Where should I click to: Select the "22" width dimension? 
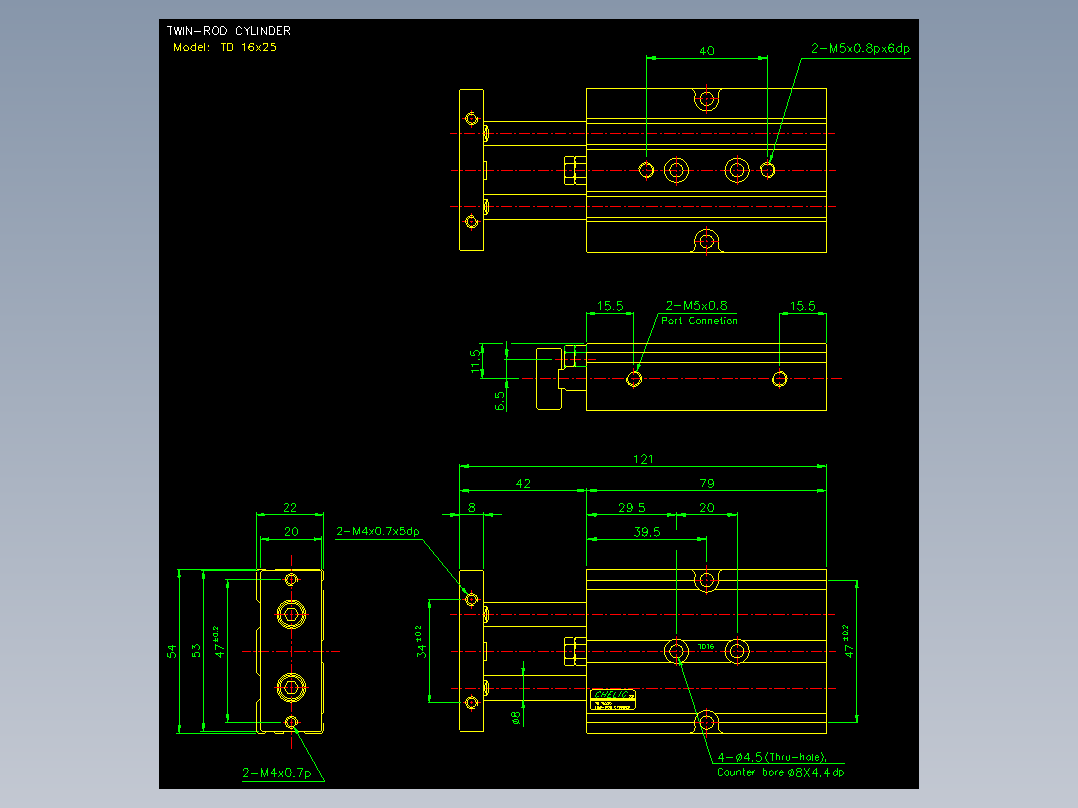pyautogui.click(x=290, y=507)
